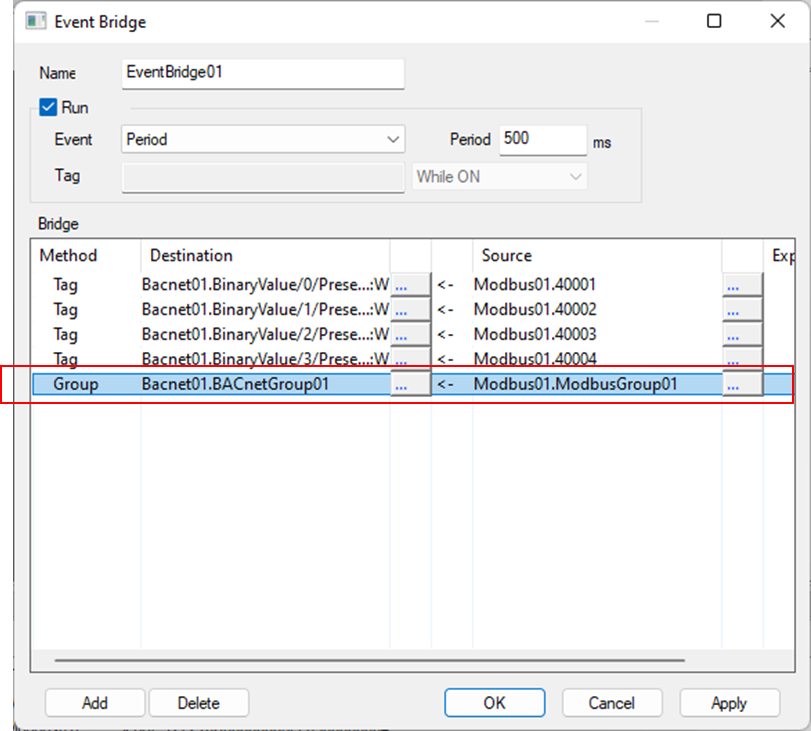The image size is (811, 731).
Task: Browse destination for the Modbus01.40002 row
Action: click(x=410, y=310)
